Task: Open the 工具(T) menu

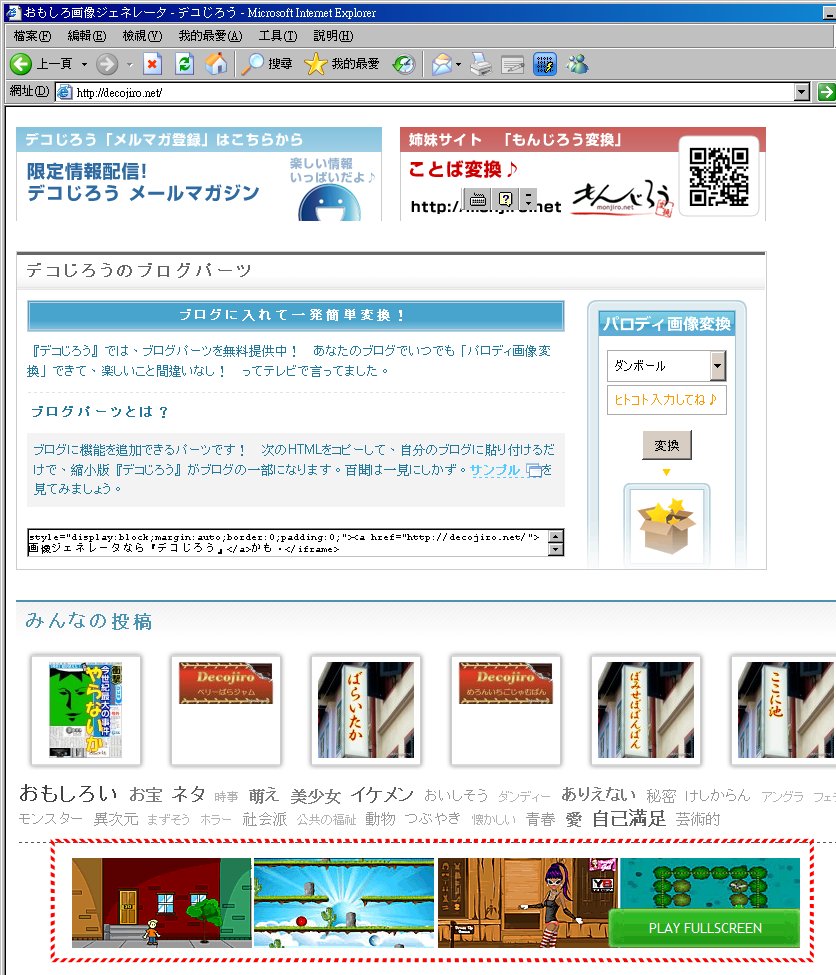Action: (278, 36)
